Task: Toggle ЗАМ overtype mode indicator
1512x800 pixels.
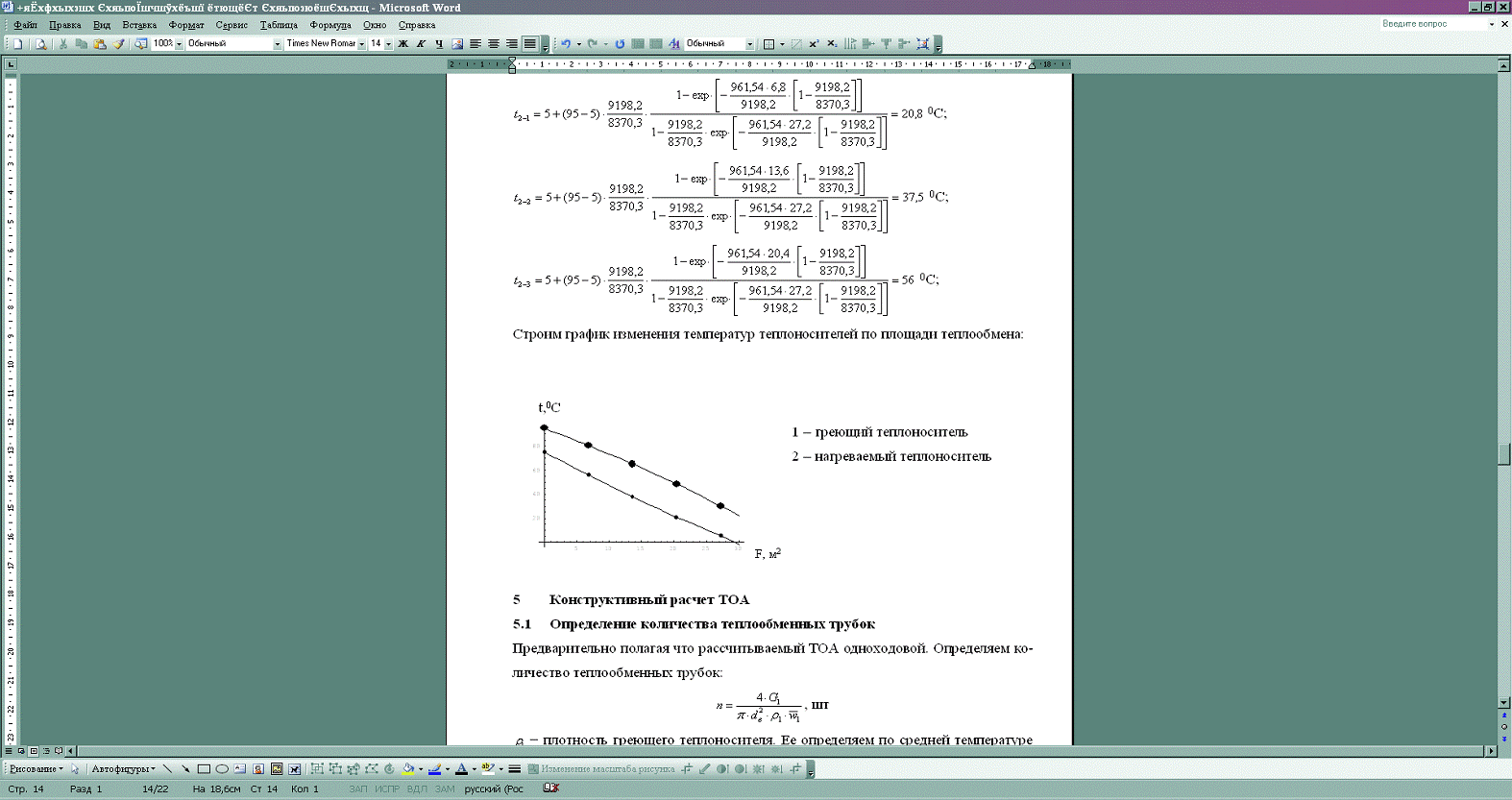Action: [x=445, y=789]
